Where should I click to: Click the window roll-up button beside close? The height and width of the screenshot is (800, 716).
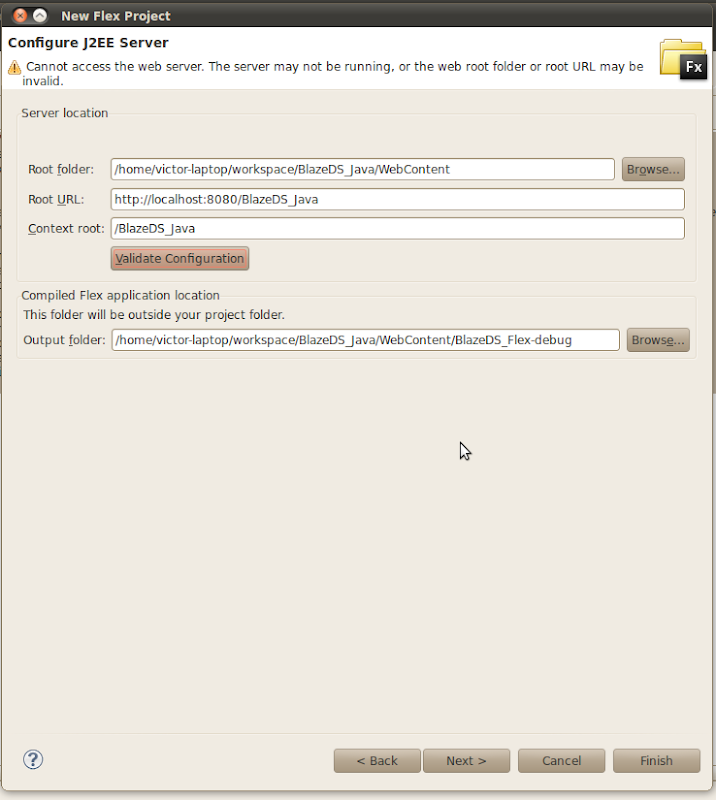(40, 16)
